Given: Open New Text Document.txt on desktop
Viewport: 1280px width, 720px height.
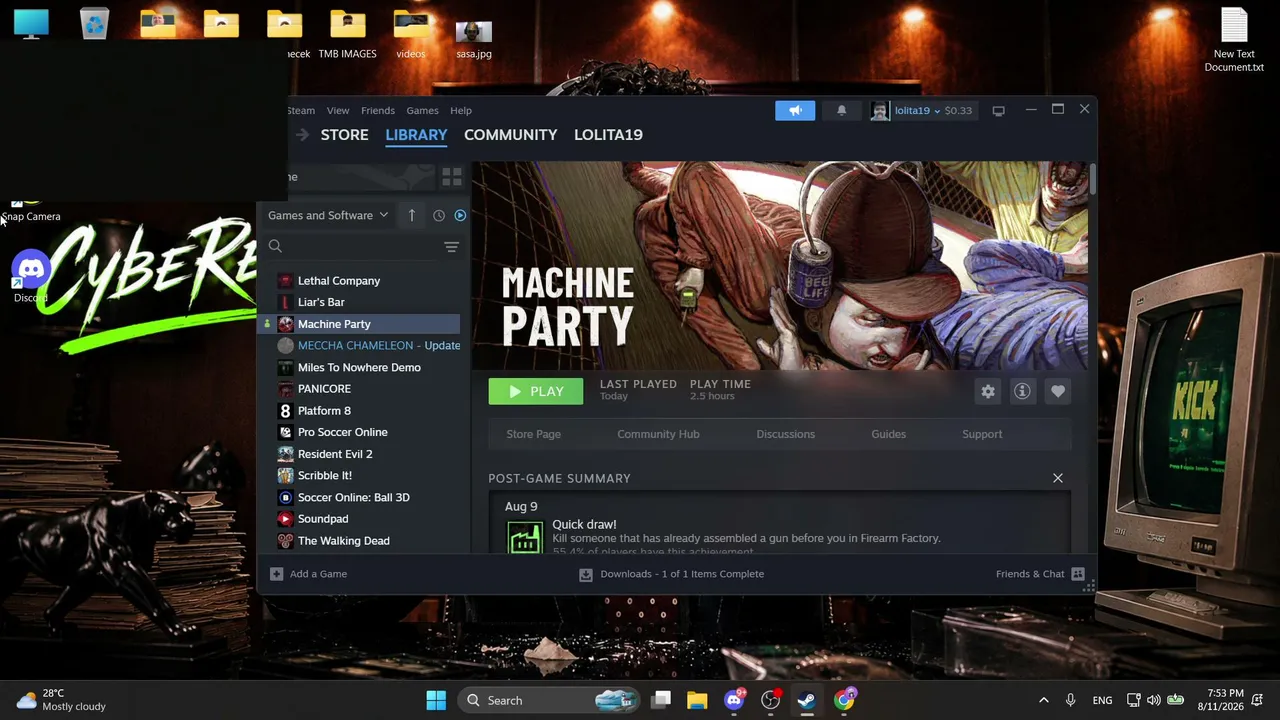Looking at the screenshot, I should pos(1234,41).
